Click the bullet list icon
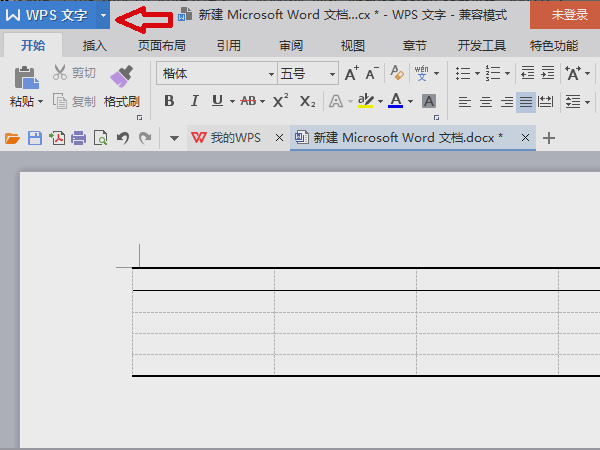 [x=463, y=73]
